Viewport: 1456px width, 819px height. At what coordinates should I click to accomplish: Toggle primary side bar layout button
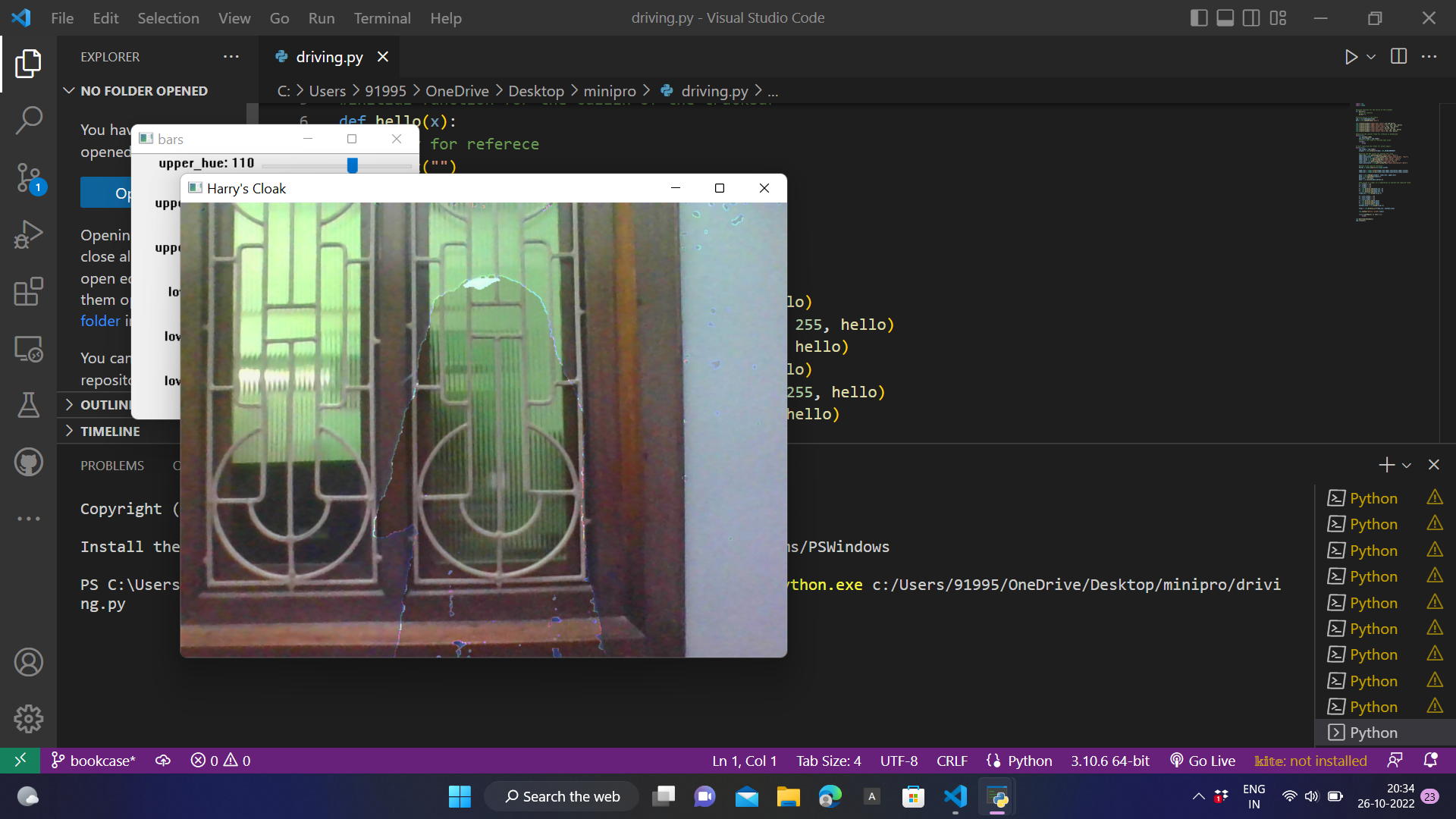1199,18
